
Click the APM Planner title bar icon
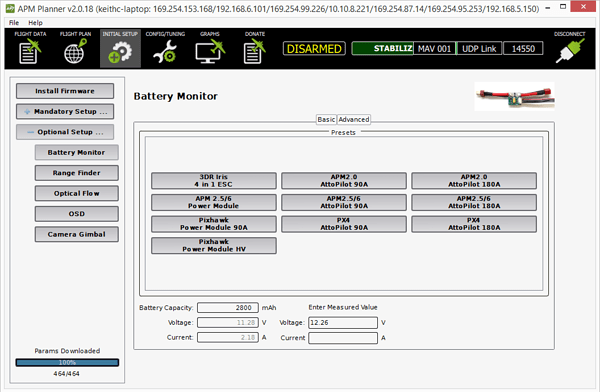[x=10, y=8]
